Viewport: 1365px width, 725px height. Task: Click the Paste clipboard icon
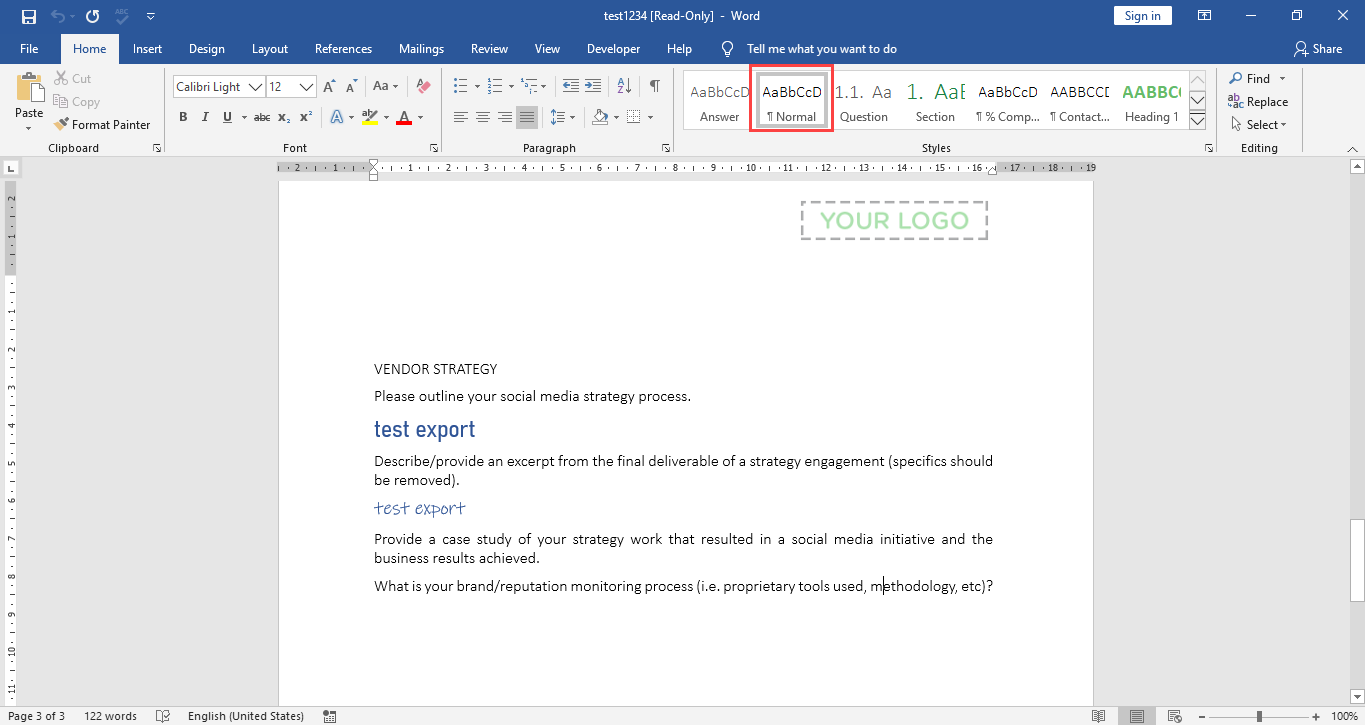[29, 88]
